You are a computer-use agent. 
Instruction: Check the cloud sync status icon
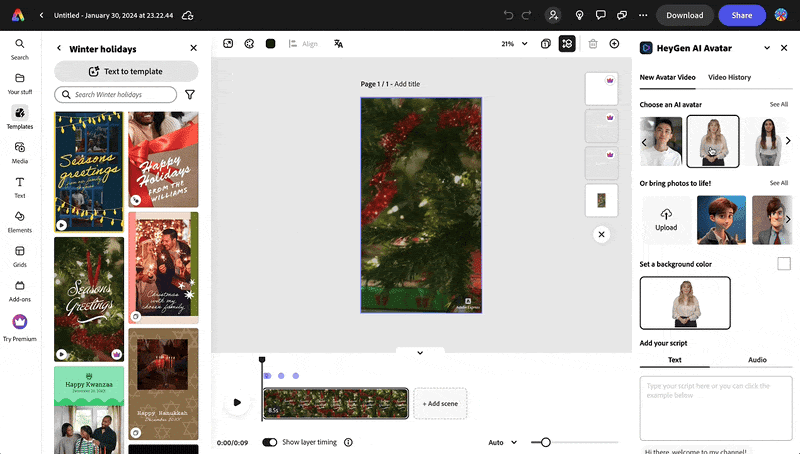pyautogui.click(x=188, y=15)
